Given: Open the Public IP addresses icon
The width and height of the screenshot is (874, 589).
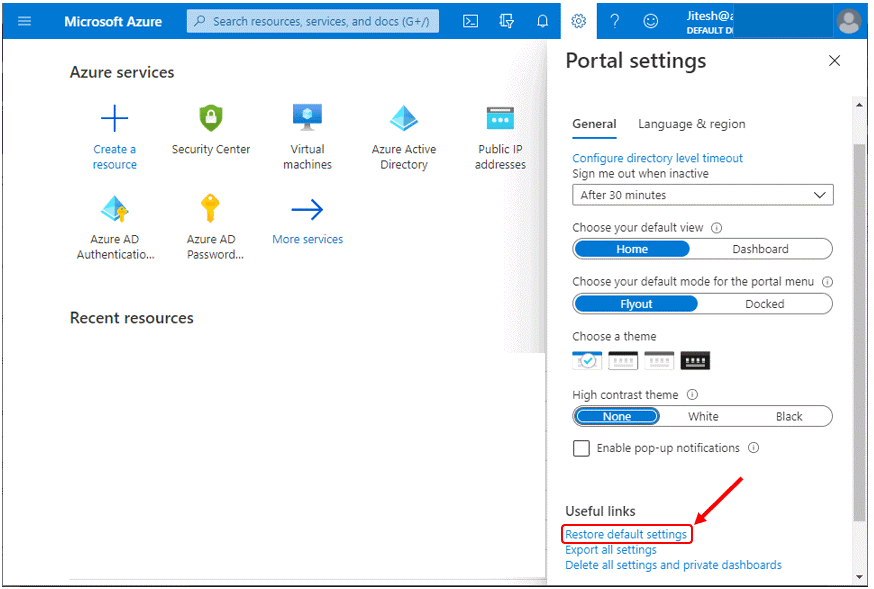Looking at the screenshot, I should [x=500, y=118].
